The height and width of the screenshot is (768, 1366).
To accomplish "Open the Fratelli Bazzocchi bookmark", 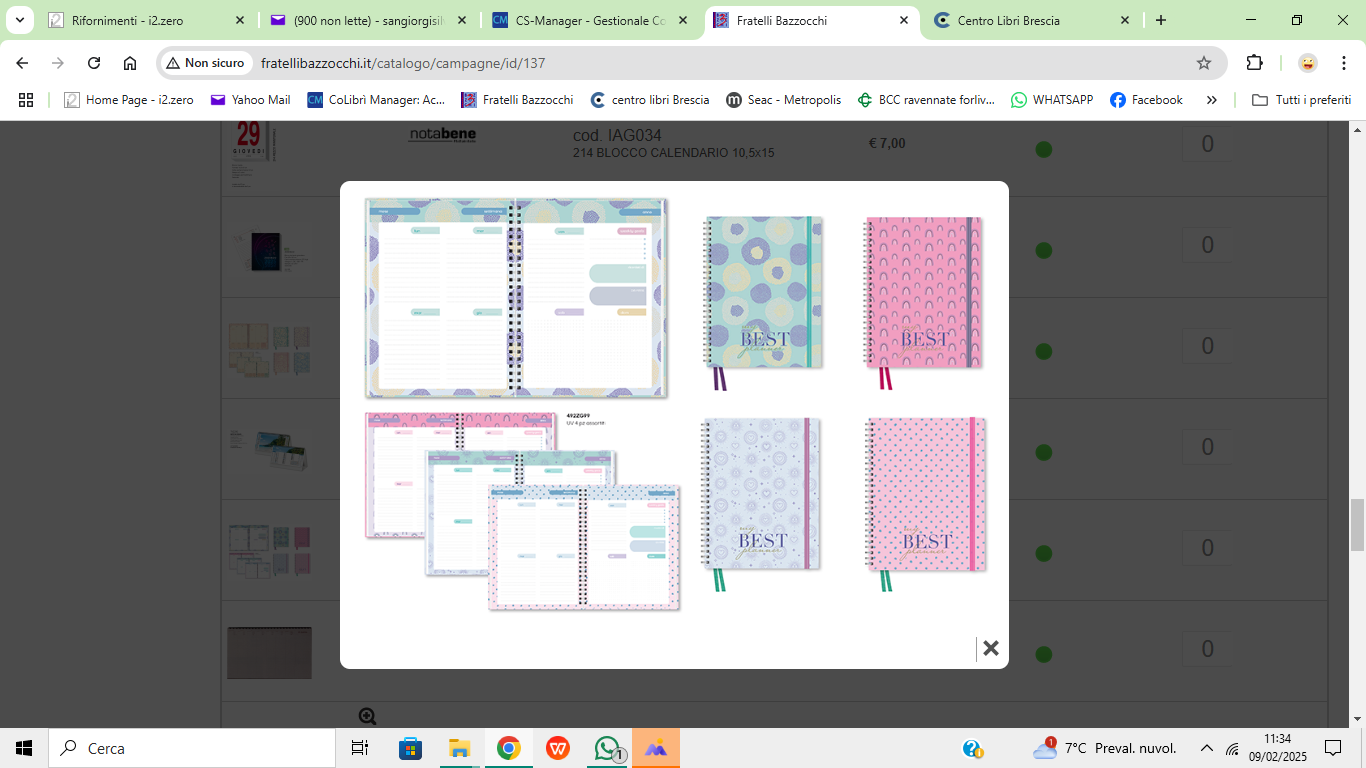I will (x=517, y=100).
